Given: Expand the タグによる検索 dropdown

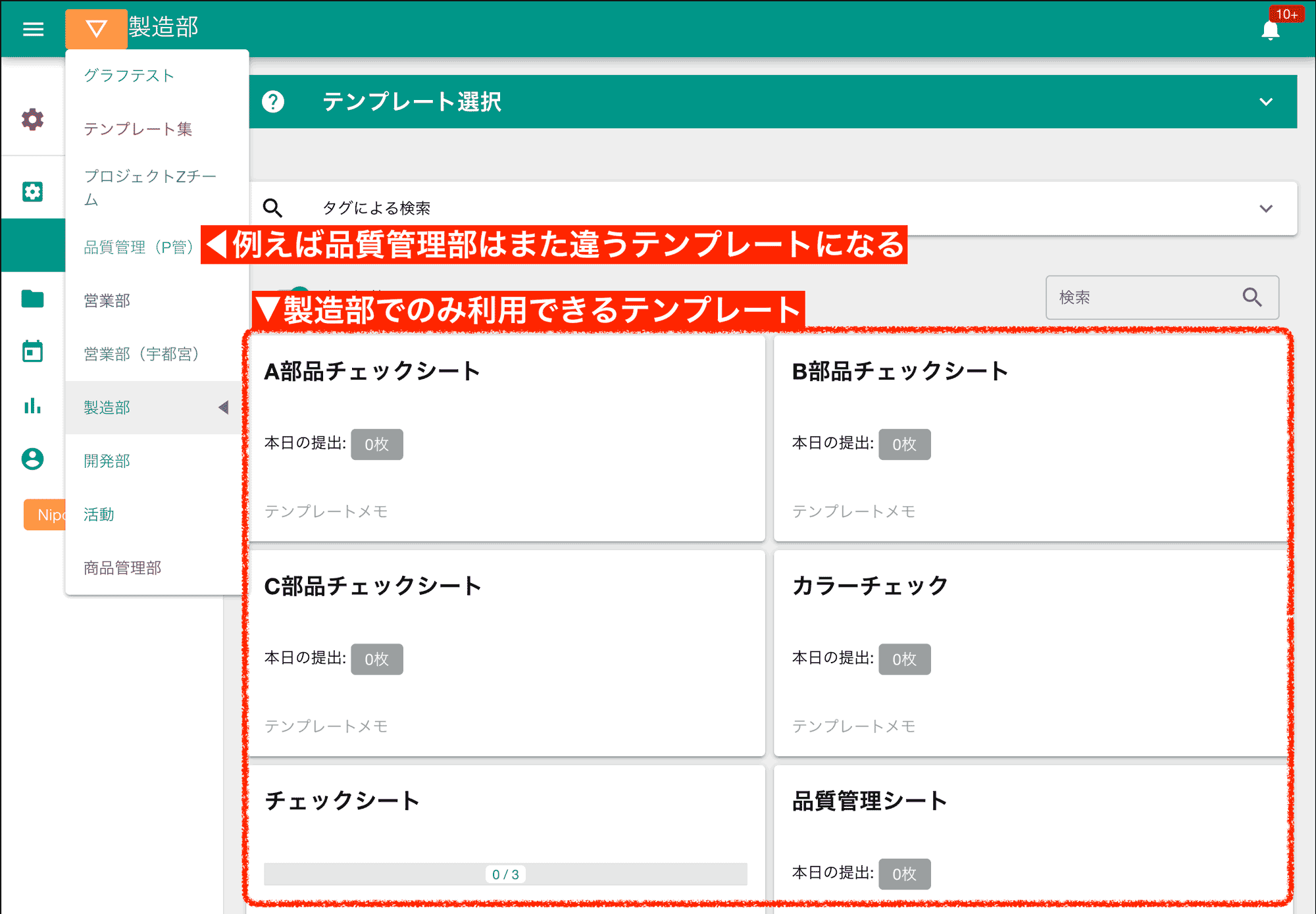Looking at the screenshot, I should (x=1266, y=208).
